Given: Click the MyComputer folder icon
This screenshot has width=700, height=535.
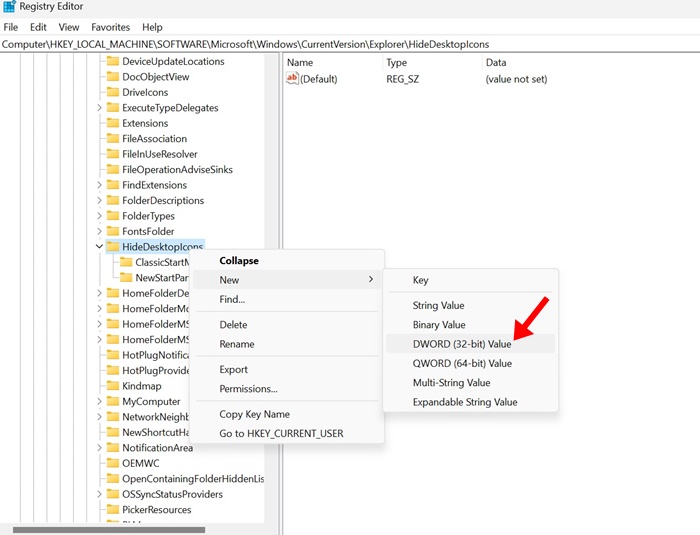Looking at the screenshot, I should pos(113,401).
